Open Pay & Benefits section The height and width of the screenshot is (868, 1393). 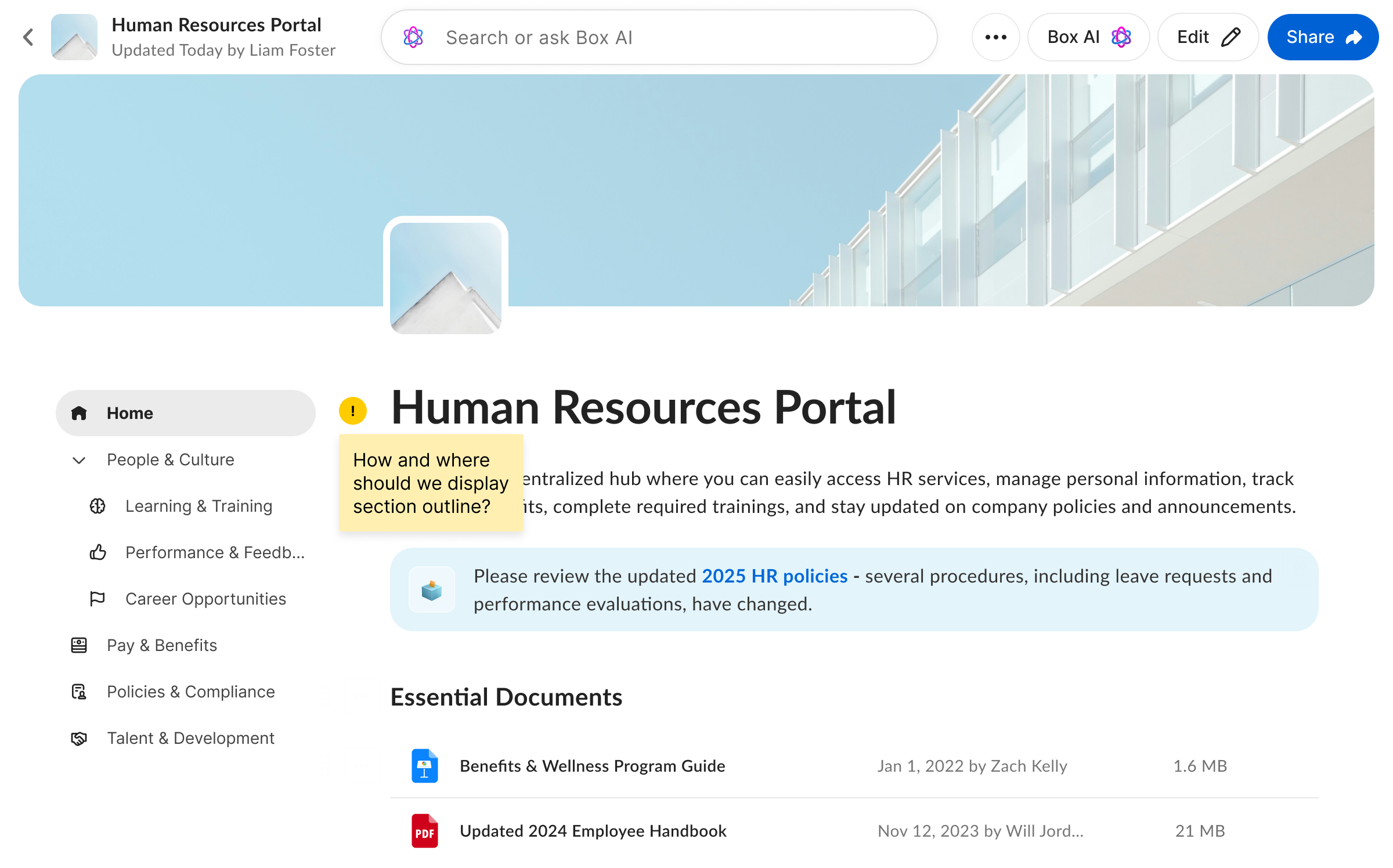tap(162, 645)
